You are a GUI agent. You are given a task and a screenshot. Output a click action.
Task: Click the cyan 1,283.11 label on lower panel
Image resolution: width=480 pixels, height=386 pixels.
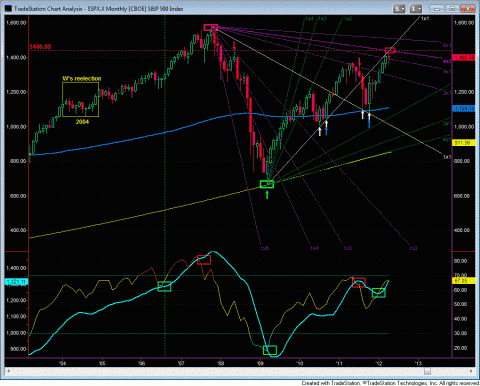[x=17, y=282]
